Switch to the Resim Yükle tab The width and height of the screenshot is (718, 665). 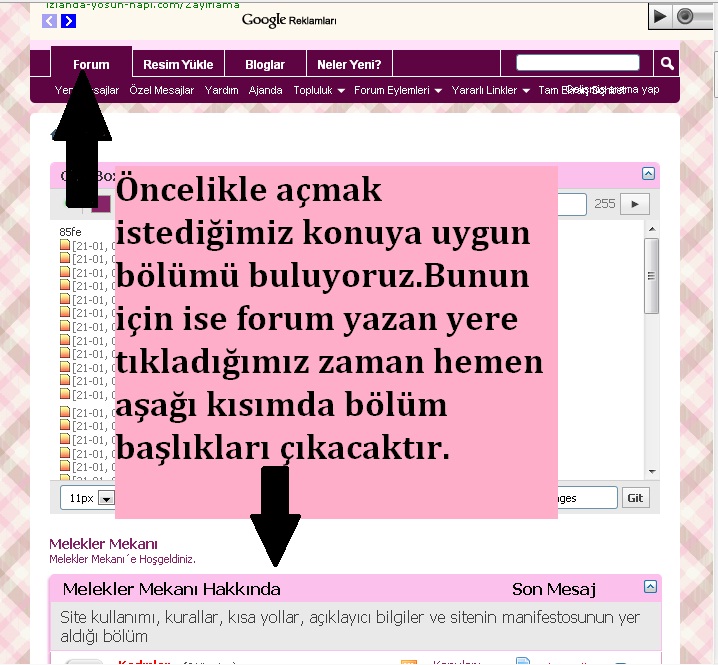point(178,64)
